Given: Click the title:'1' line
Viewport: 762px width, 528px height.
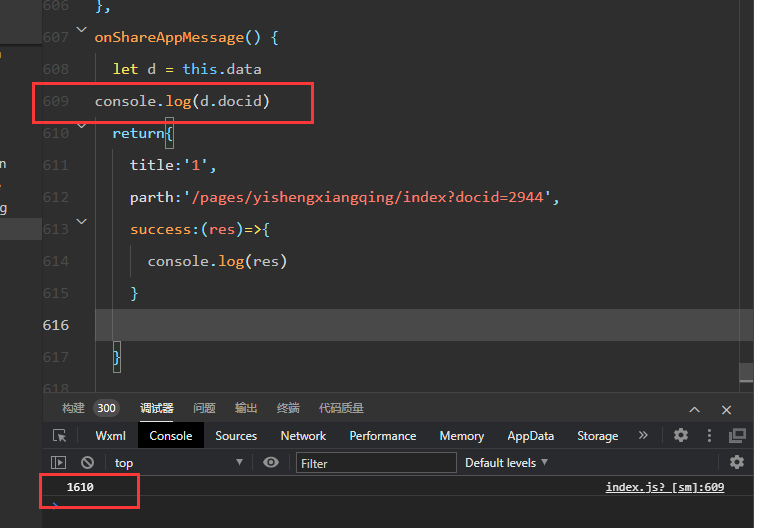Looking at the screenshot, I should 173,165.
